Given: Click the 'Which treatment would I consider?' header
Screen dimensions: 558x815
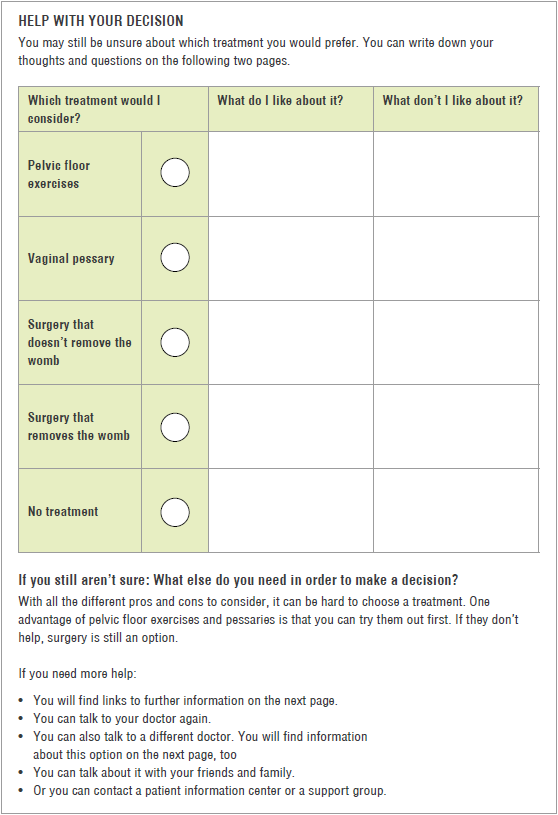Looking at the screenshot, I should tap(94, 109).
